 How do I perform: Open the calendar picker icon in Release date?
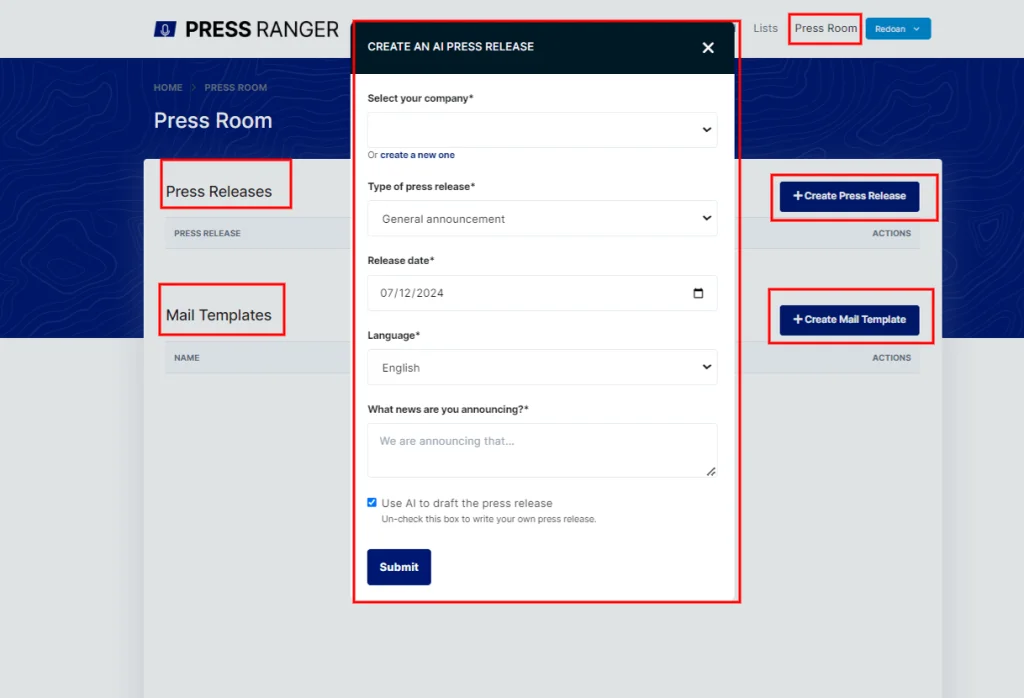click(698, 293)
